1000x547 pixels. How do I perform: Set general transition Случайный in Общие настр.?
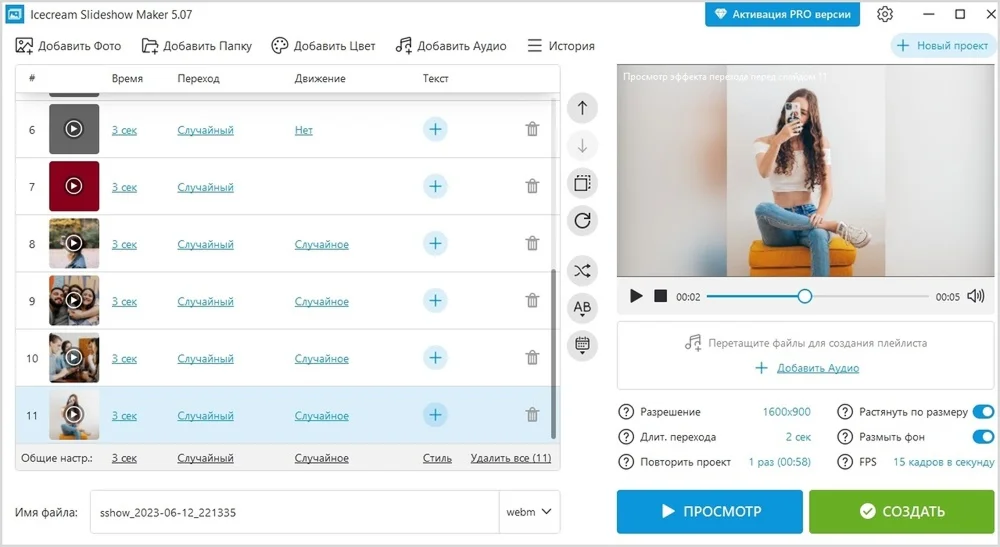[x=205, y=458]
